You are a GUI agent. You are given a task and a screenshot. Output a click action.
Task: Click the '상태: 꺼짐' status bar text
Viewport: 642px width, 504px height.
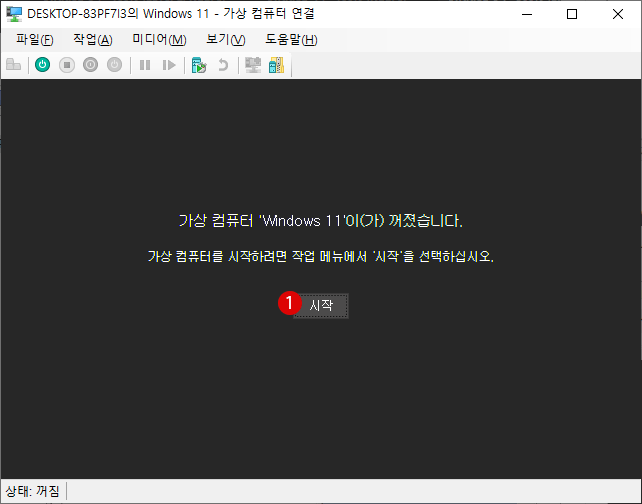pos(32,490)
